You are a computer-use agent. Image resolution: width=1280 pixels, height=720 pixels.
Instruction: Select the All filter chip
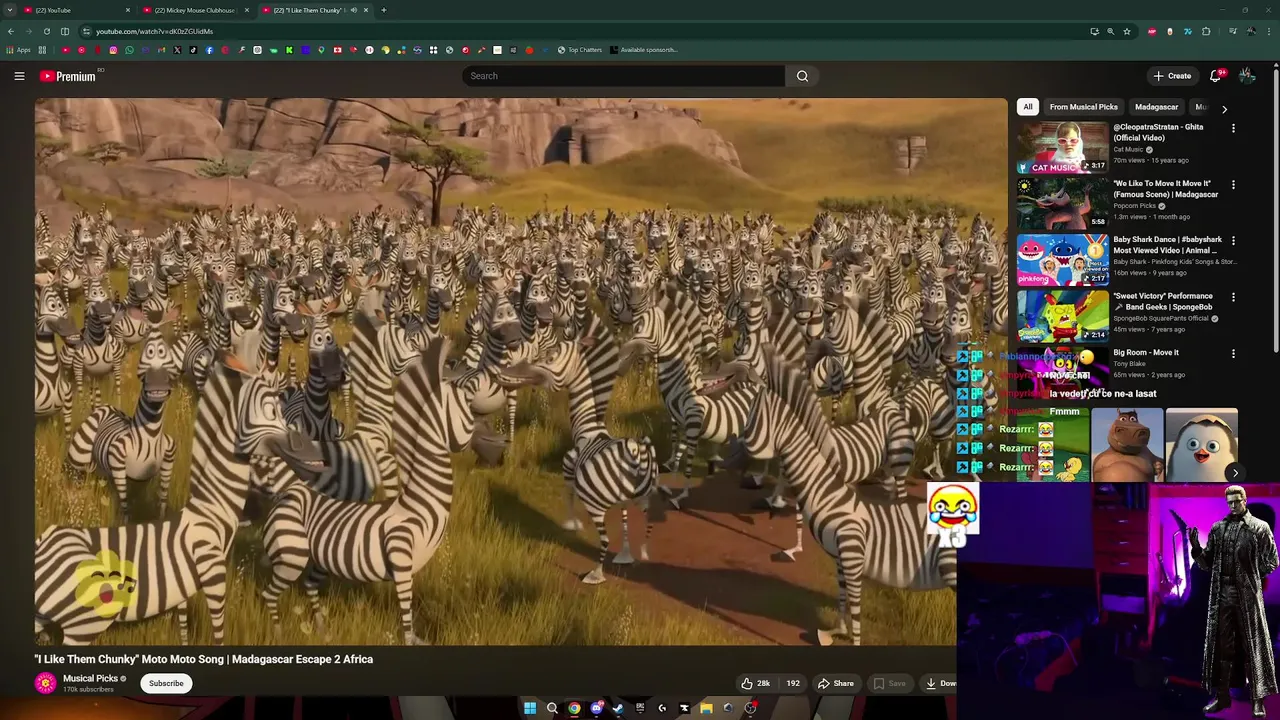tap(1027, 107)
